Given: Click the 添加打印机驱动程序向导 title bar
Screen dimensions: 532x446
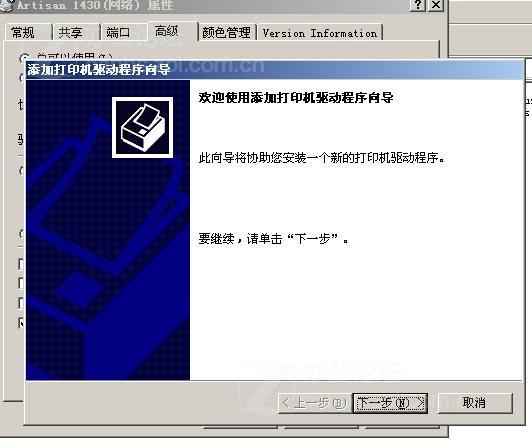Looking at the screenshot, I should pos(275,70).
